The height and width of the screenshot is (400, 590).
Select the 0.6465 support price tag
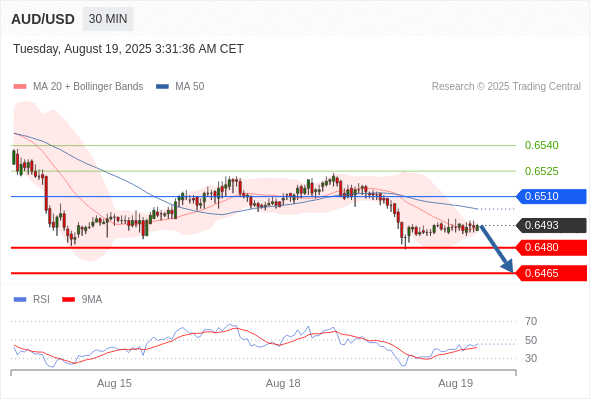click(551, 273)
